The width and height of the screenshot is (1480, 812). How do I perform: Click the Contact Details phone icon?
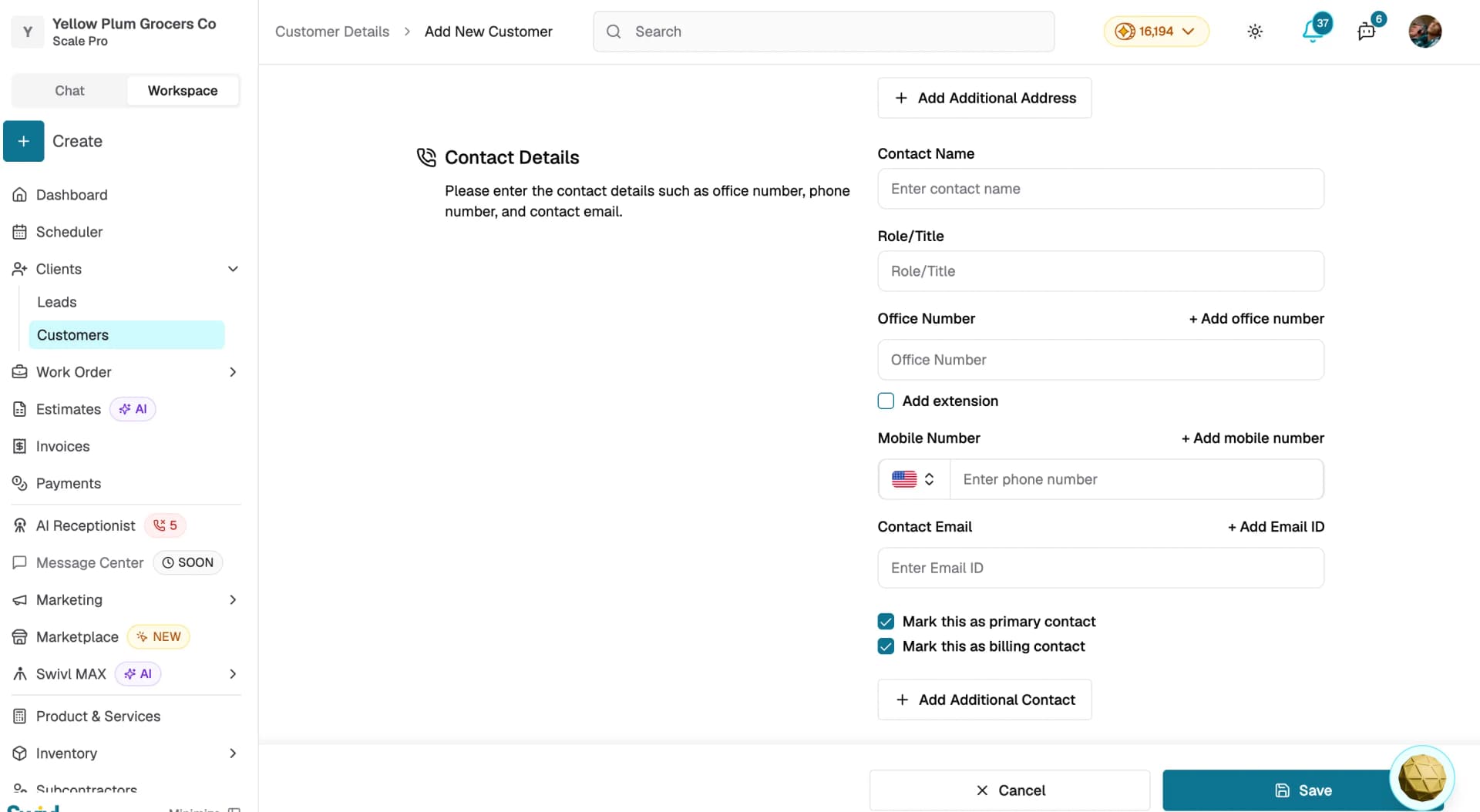pos(426,157)
